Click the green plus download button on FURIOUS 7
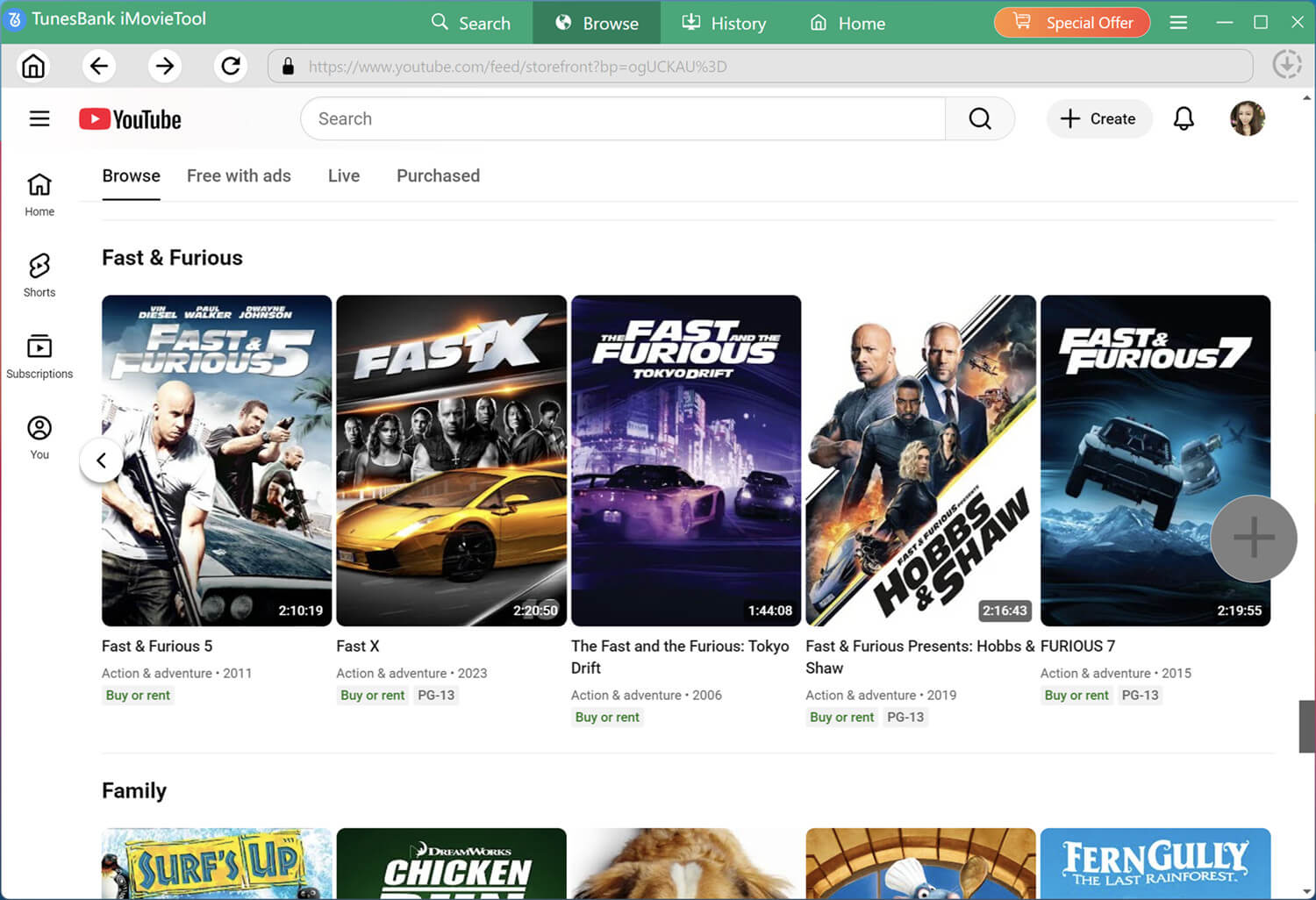 tap(1254, 538)
